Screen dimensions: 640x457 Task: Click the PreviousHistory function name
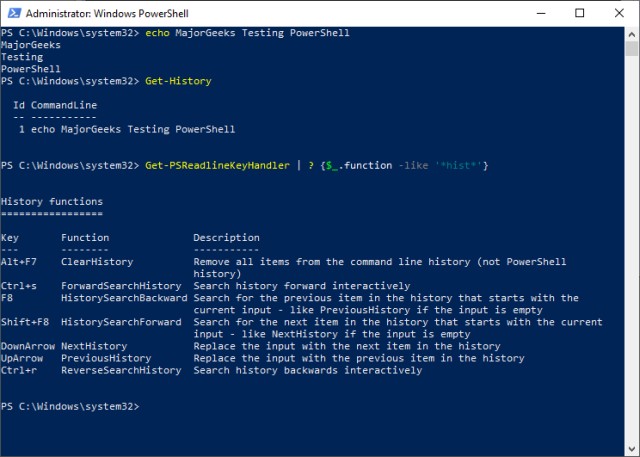(x=106, y=358)
